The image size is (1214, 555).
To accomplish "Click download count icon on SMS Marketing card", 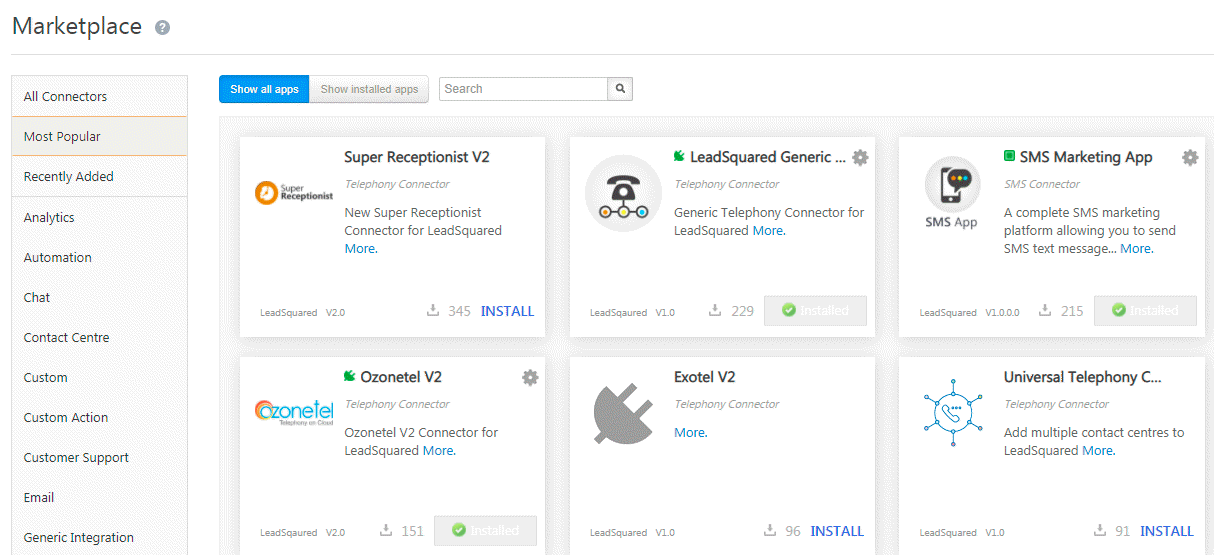I will pyautogui.click(x=1045, y=311).
